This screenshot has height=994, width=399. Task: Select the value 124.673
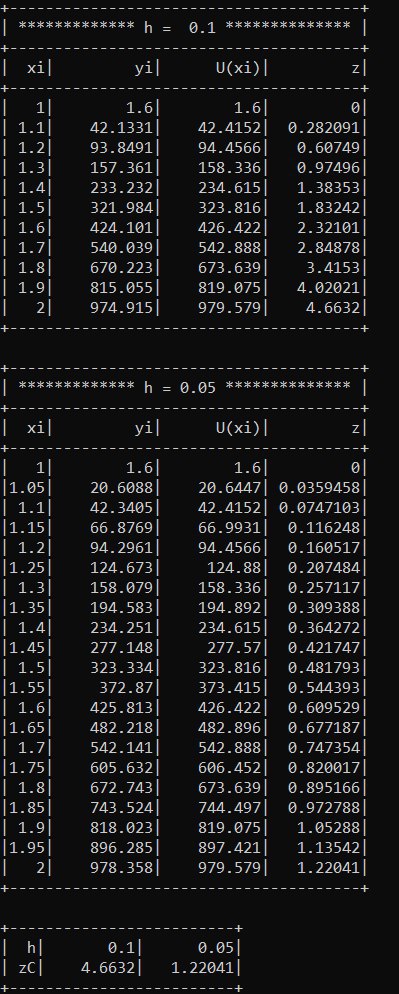[122, 568]
